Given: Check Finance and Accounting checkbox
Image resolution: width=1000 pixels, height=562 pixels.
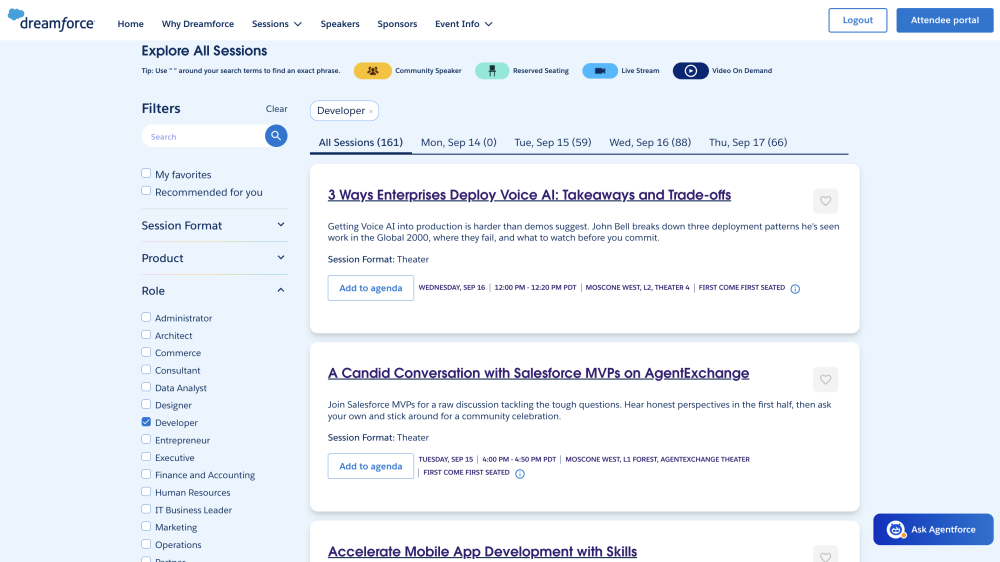Looking at the screenshot, I should coord(146,474).
